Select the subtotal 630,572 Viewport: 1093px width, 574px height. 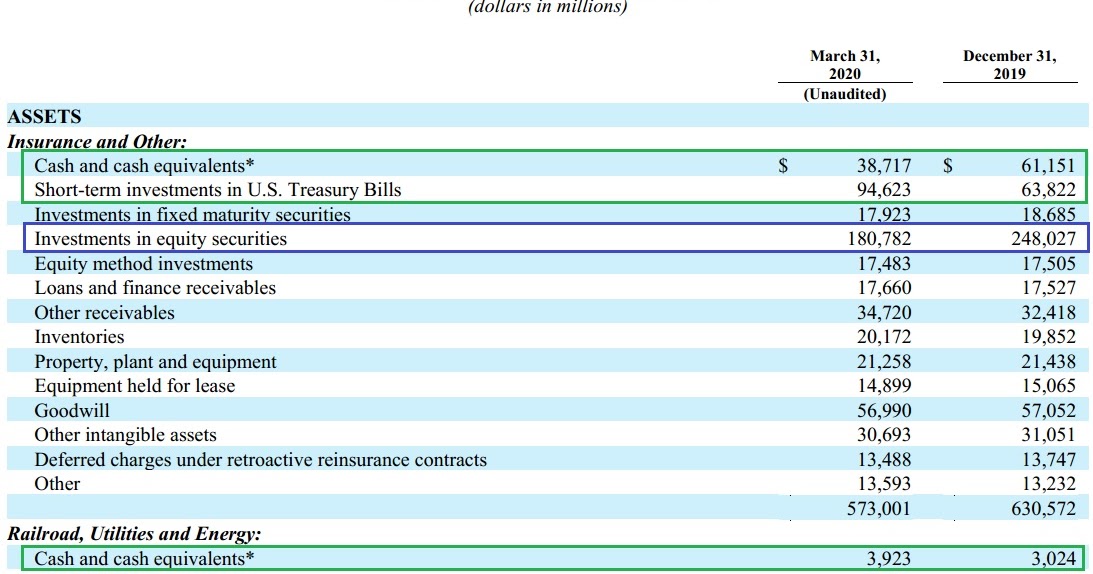tap(1044, 508)
